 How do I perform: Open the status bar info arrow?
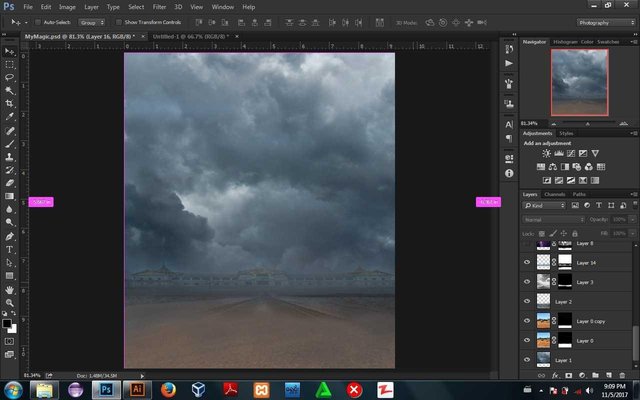click(x=142, y=376)
